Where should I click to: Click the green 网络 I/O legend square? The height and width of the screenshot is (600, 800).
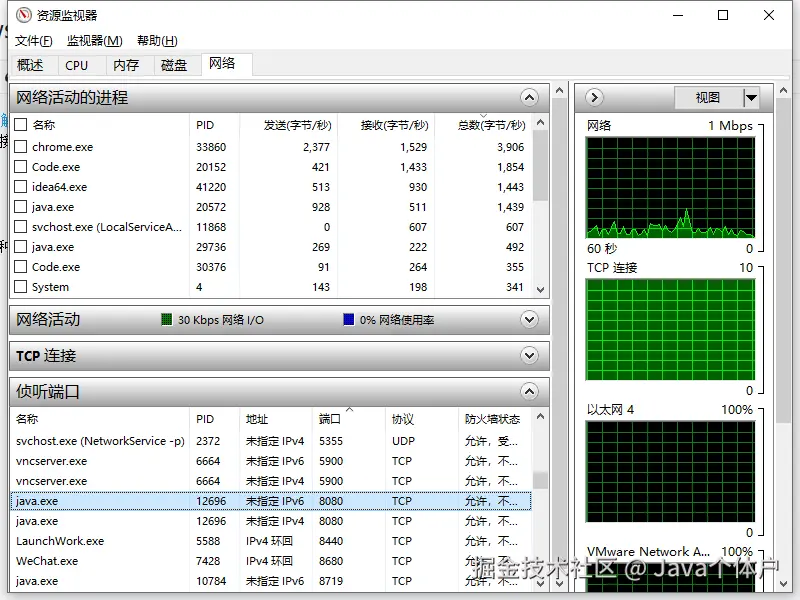click(x=166, y=320)
